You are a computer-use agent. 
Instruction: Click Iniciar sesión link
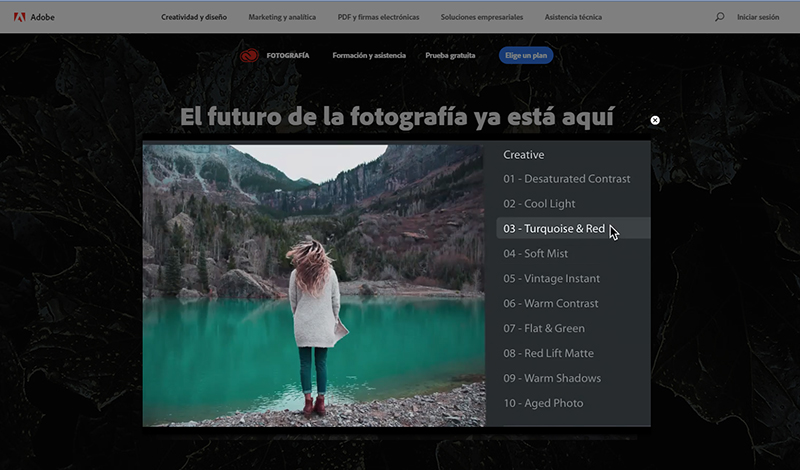tap(758, 17)
